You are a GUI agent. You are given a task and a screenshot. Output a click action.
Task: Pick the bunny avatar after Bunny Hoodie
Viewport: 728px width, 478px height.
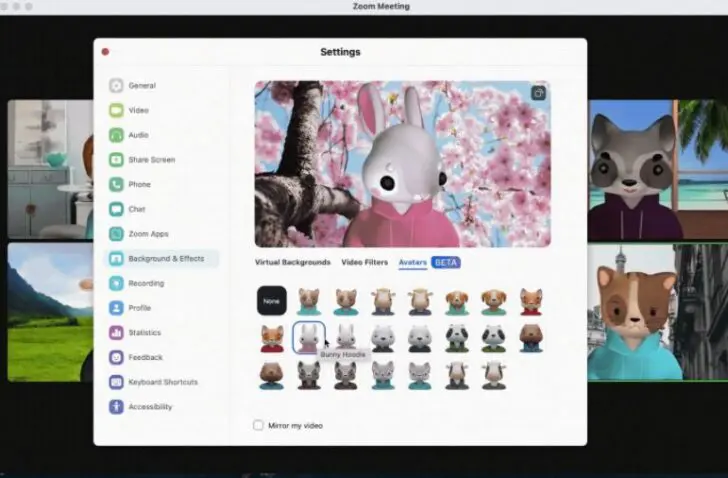(x=346, y=336)
